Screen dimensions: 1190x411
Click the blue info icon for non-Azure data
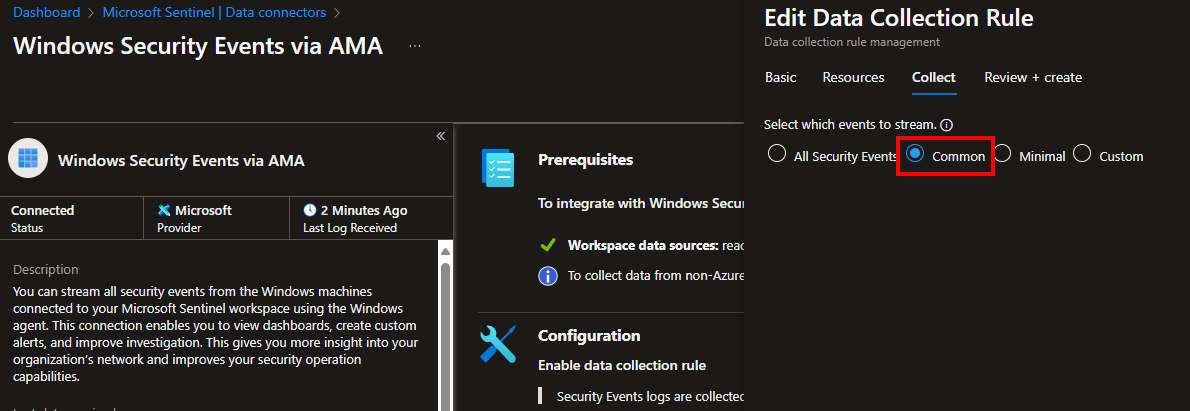tap(547, 276)
